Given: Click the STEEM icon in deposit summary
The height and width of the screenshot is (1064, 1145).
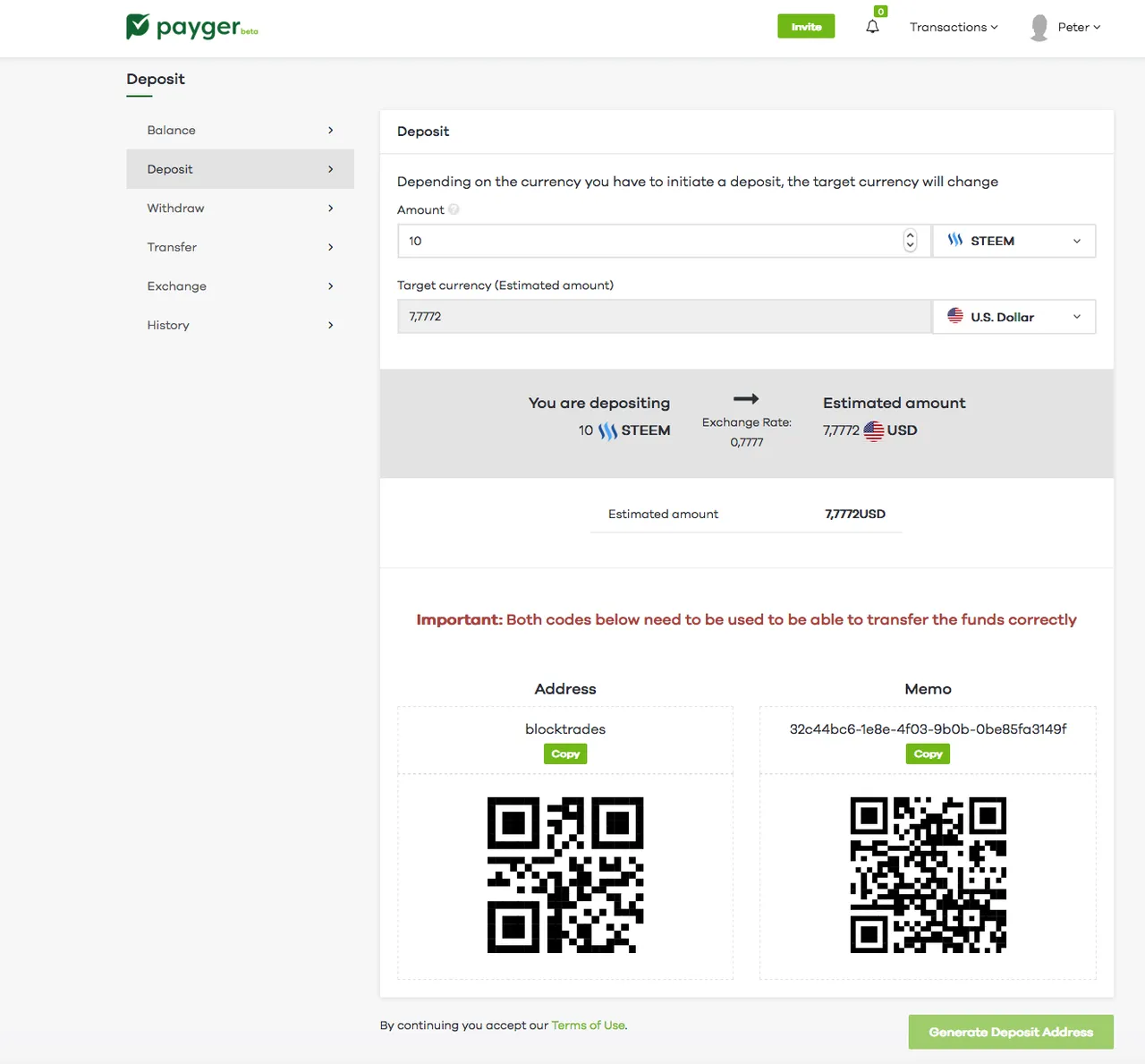Looking at the screenshot, I should 608,430.
